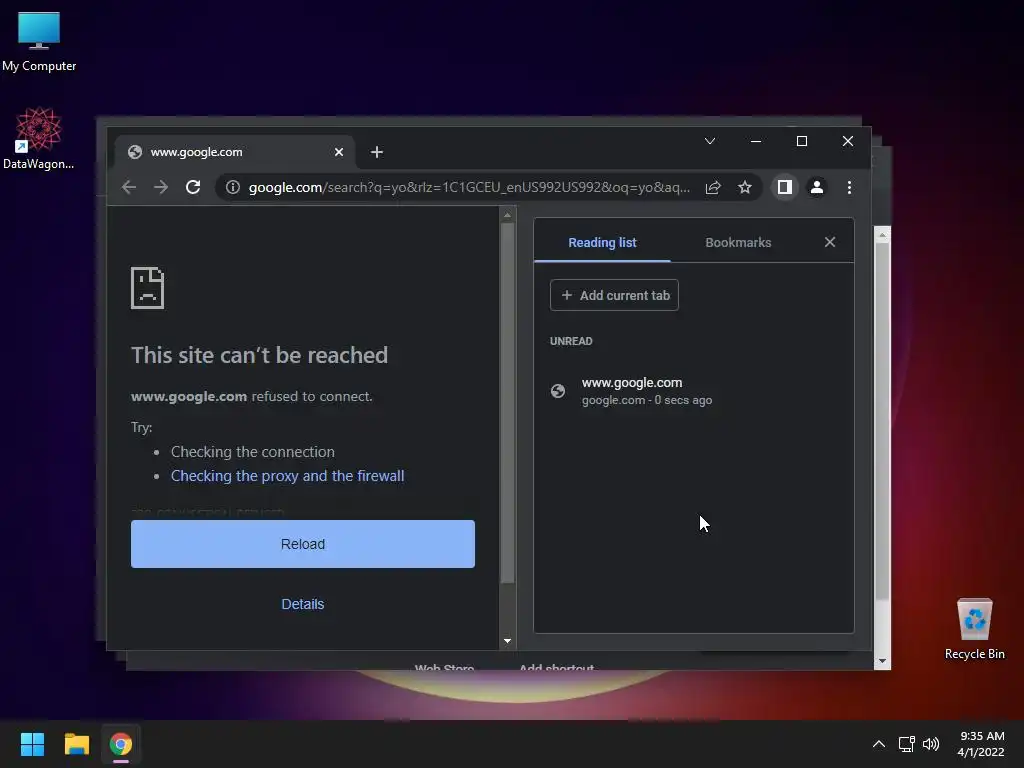This screenshot has width=1024, height=768.
Task: Click the error page vertical scrollbar thumb
Action: pyautogui.click(x=507, y=403)
